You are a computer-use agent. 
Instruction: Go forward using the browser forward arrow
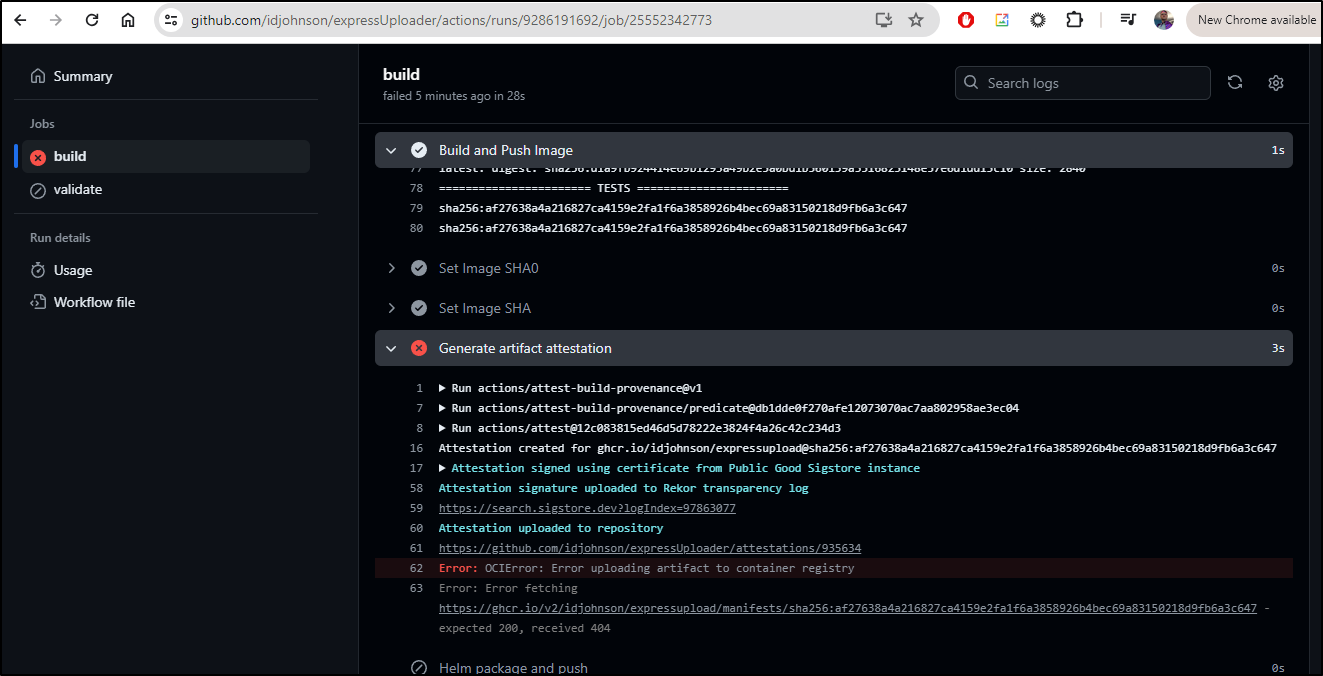point(56,20)
